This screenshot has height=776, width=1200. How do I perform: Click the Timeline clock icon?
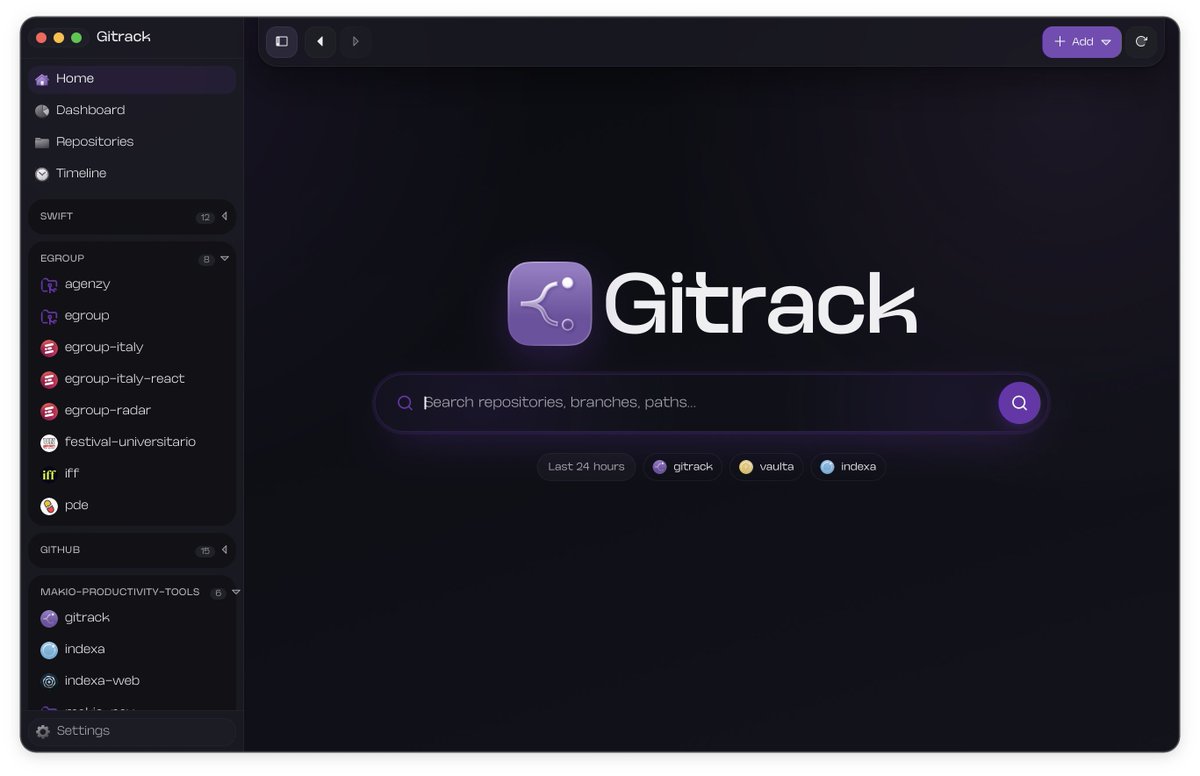point(42,174)
